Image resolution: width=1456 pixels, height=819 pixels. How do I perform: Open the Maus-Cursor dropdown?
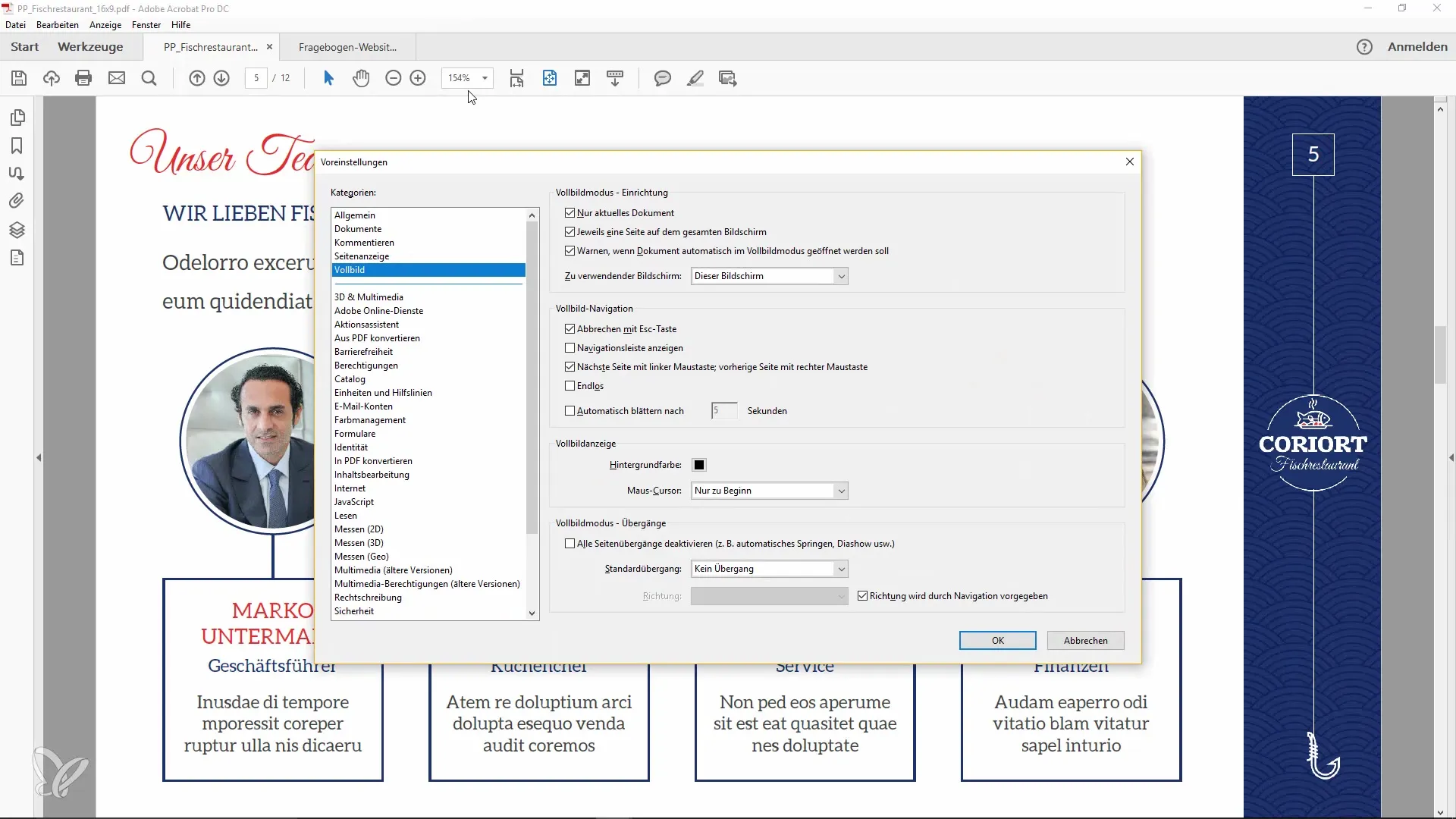[769, 491]
